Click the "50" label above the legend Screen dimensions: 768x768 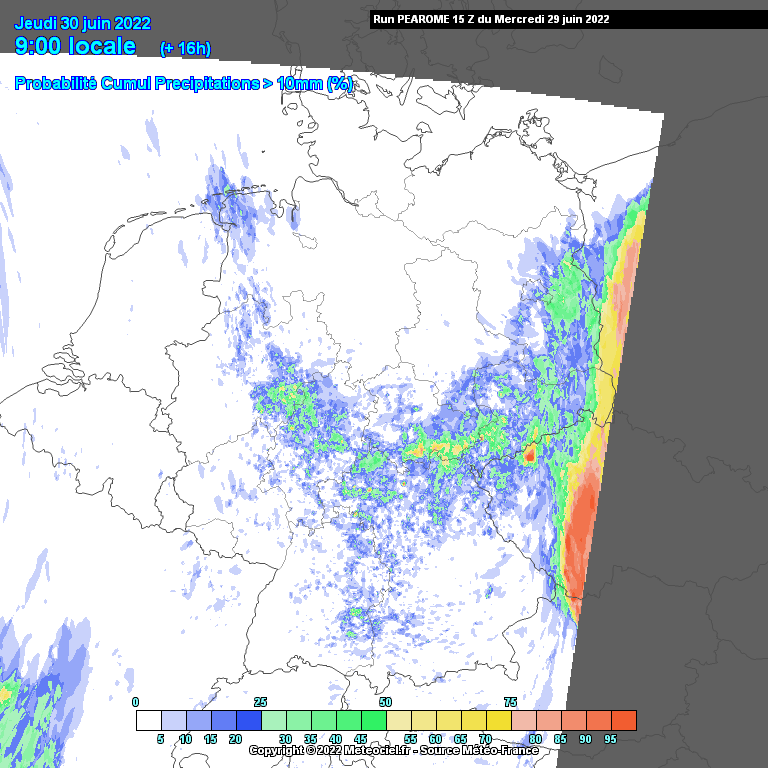(x=385, y=702)
